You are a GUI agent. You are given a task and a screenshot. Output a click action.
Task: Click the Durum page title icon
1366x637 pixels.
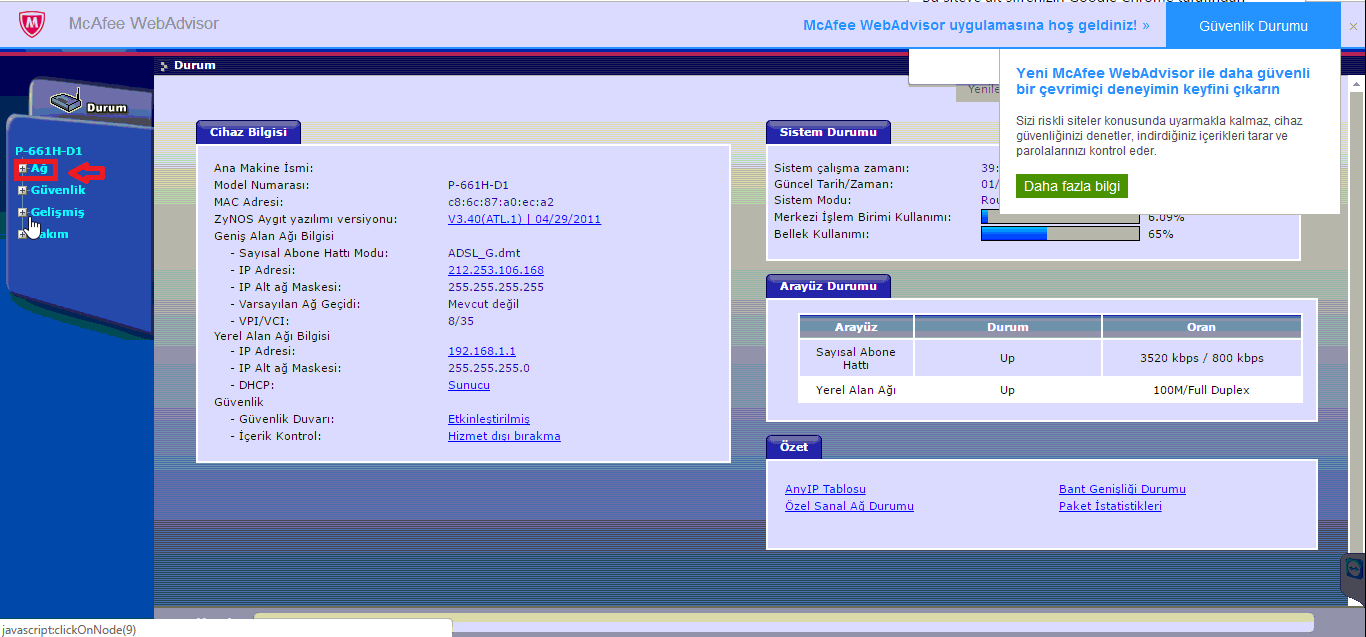pyautogui.click(x=164, y=66)
